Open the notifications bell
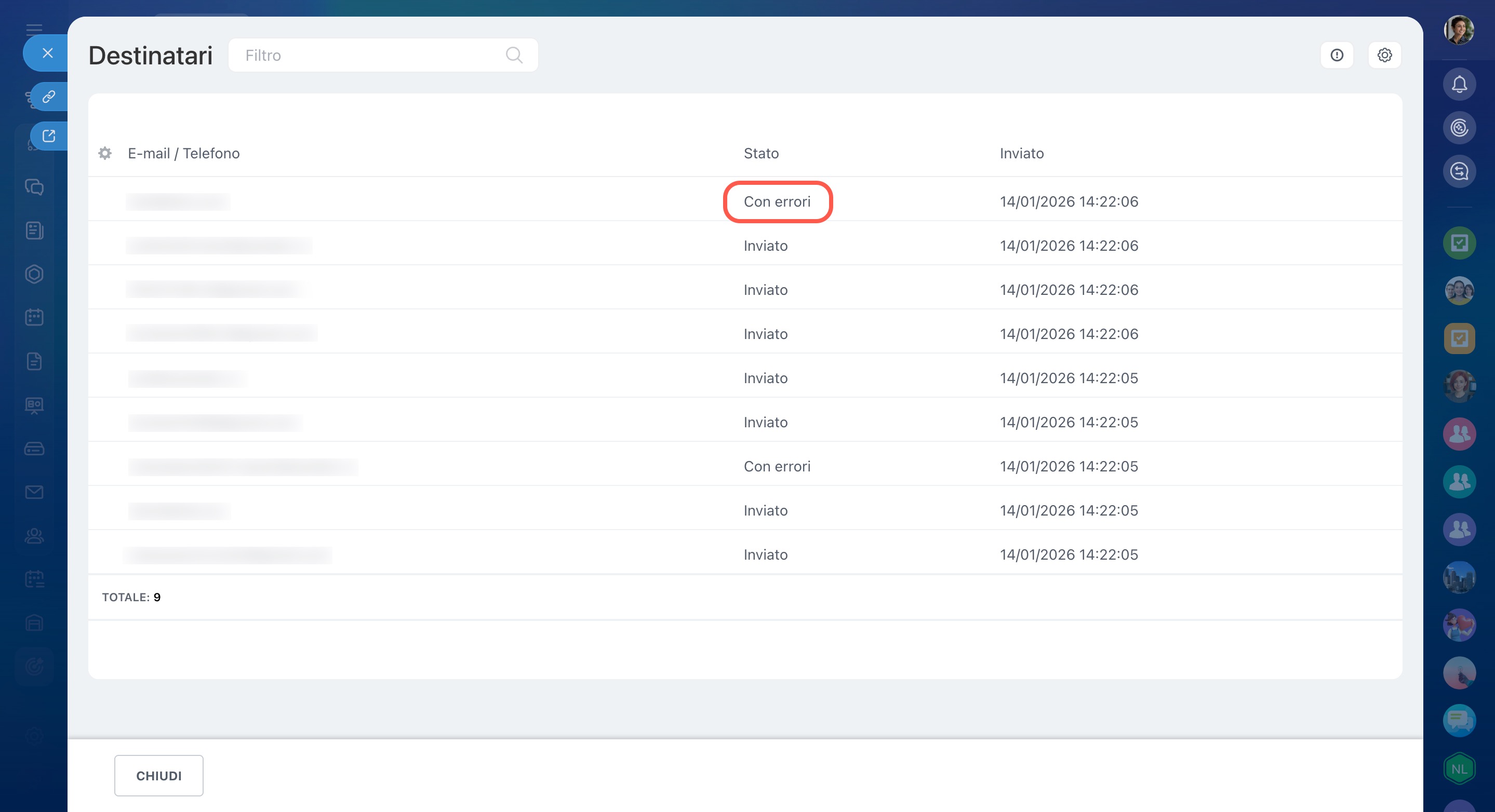 pos(1459,85)
